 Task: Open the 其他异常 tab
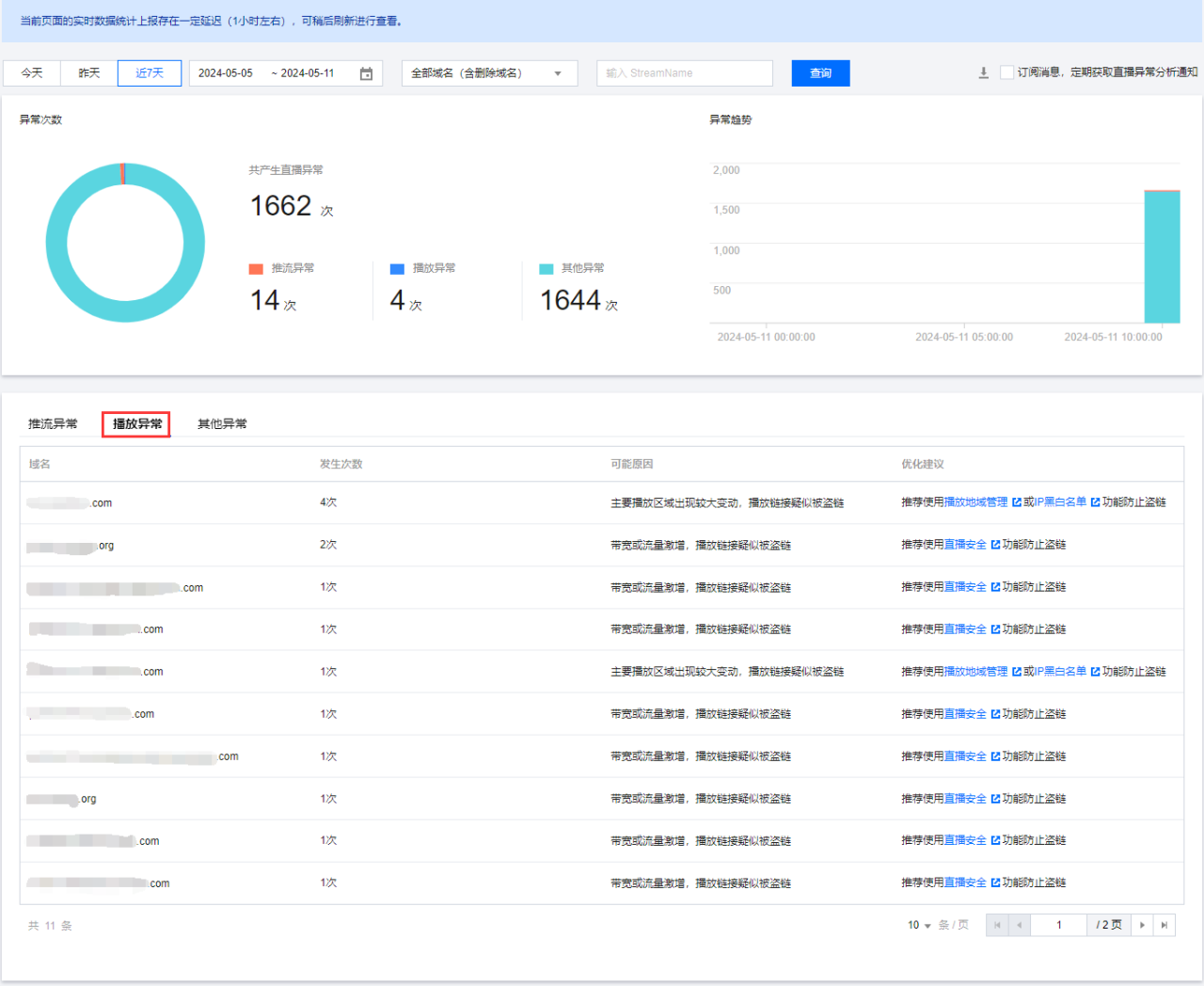[x=222, y=424]
